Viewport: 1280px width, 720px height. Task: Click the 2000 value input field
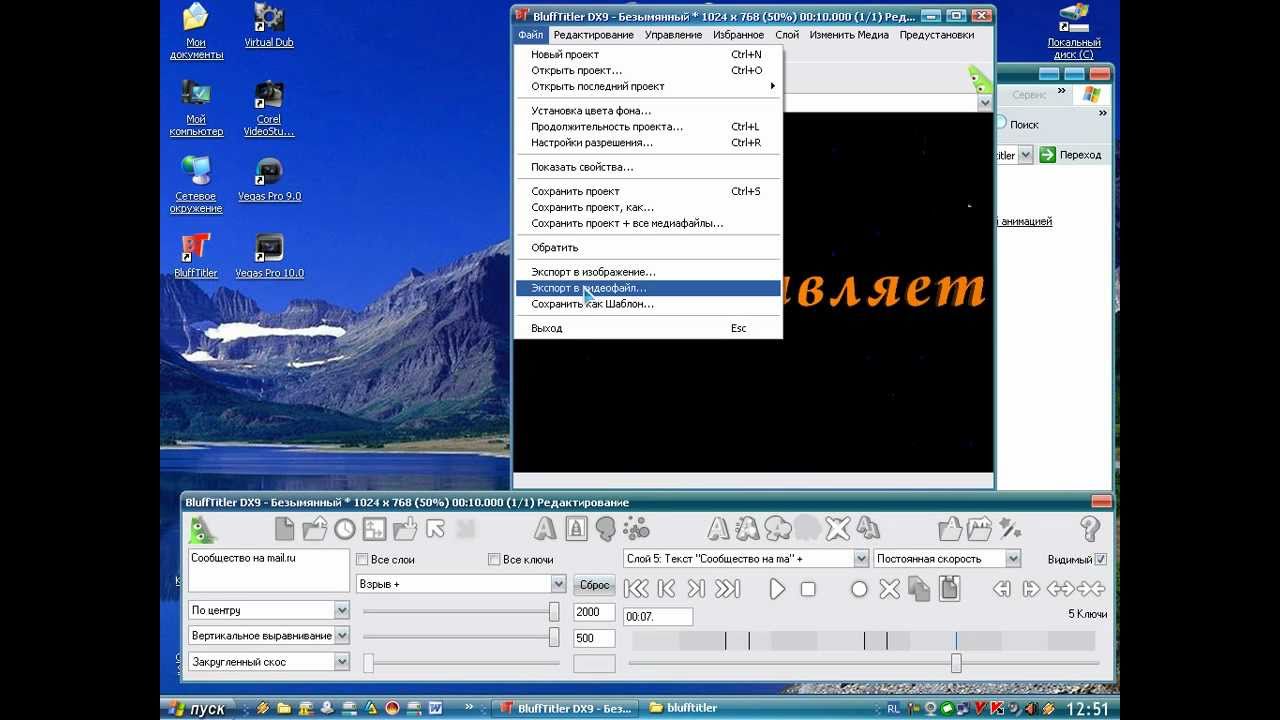(x=594, y=611)
